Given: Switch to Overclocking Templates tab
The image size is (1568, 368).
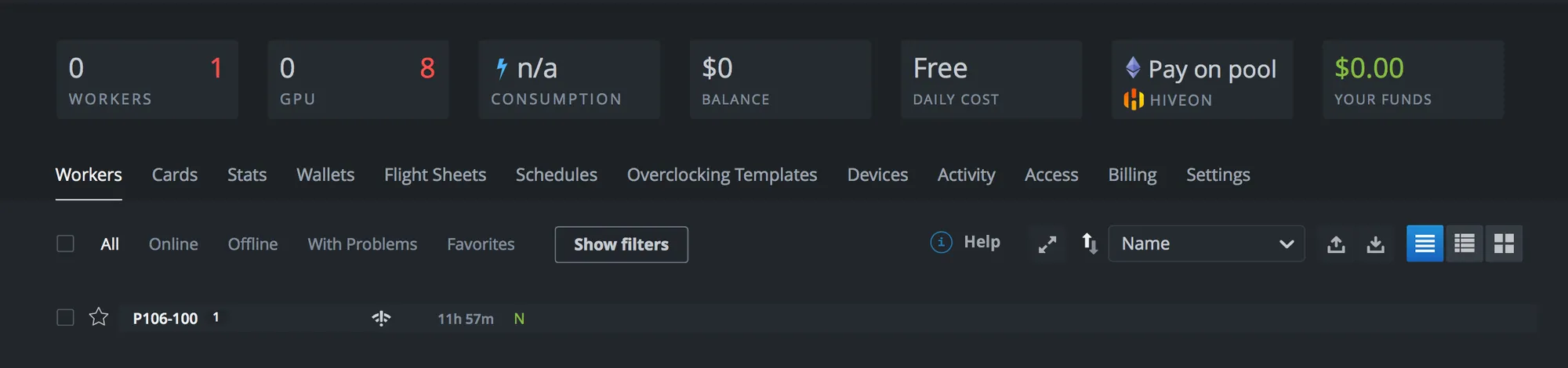Looking at the screenshot, I should coord(721,175).
